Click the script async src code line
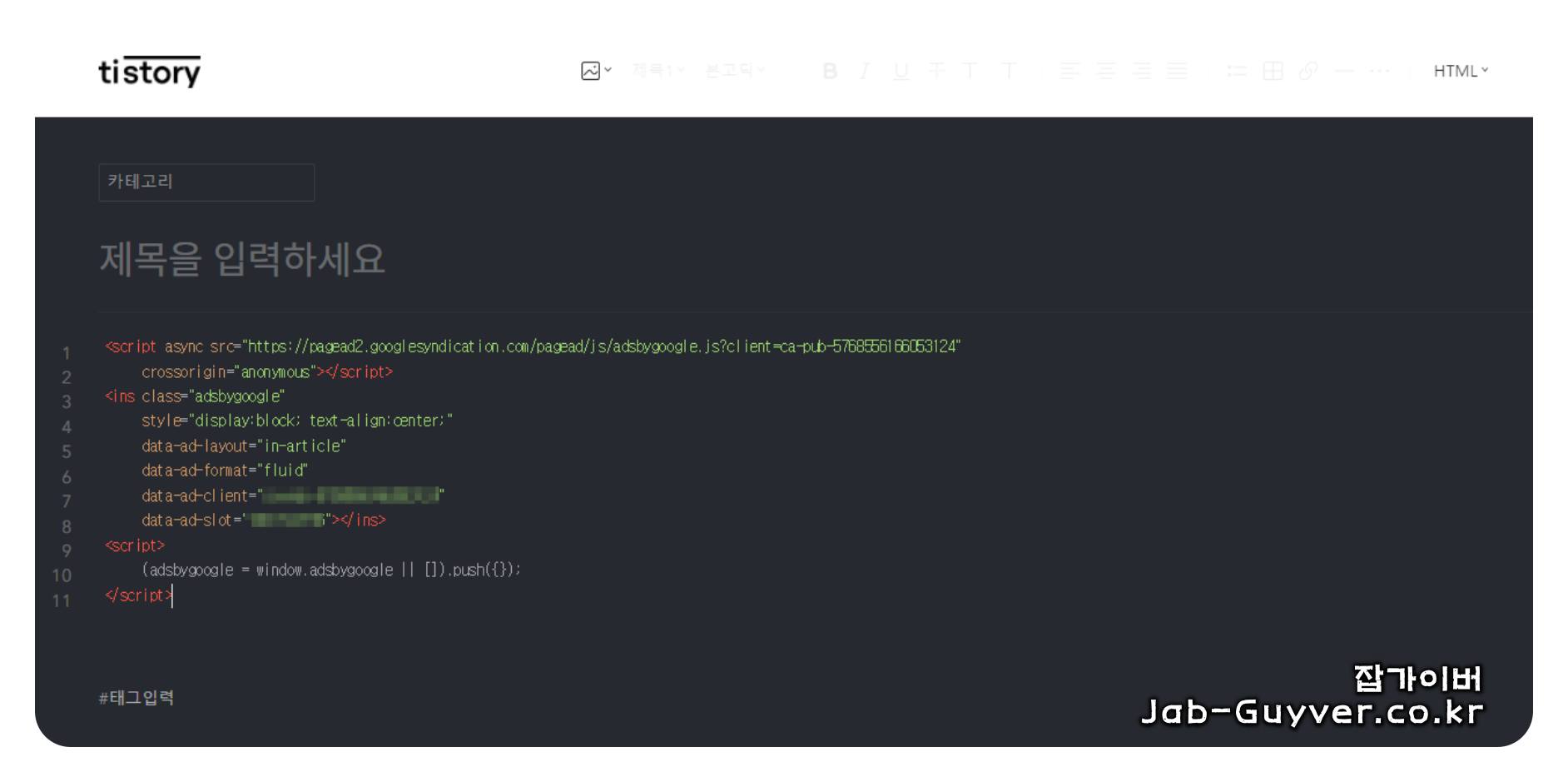This screenshot has height=782, width=1568. point(533,346)
